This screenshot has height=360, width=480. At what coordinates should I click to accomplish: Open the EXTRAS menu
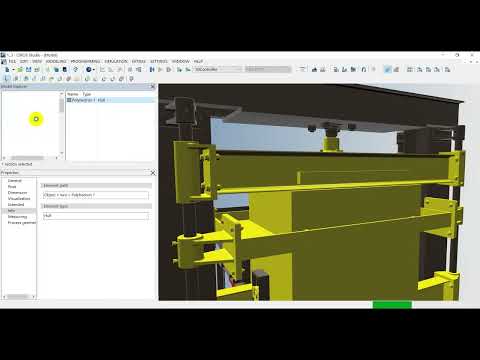point(139,61)
